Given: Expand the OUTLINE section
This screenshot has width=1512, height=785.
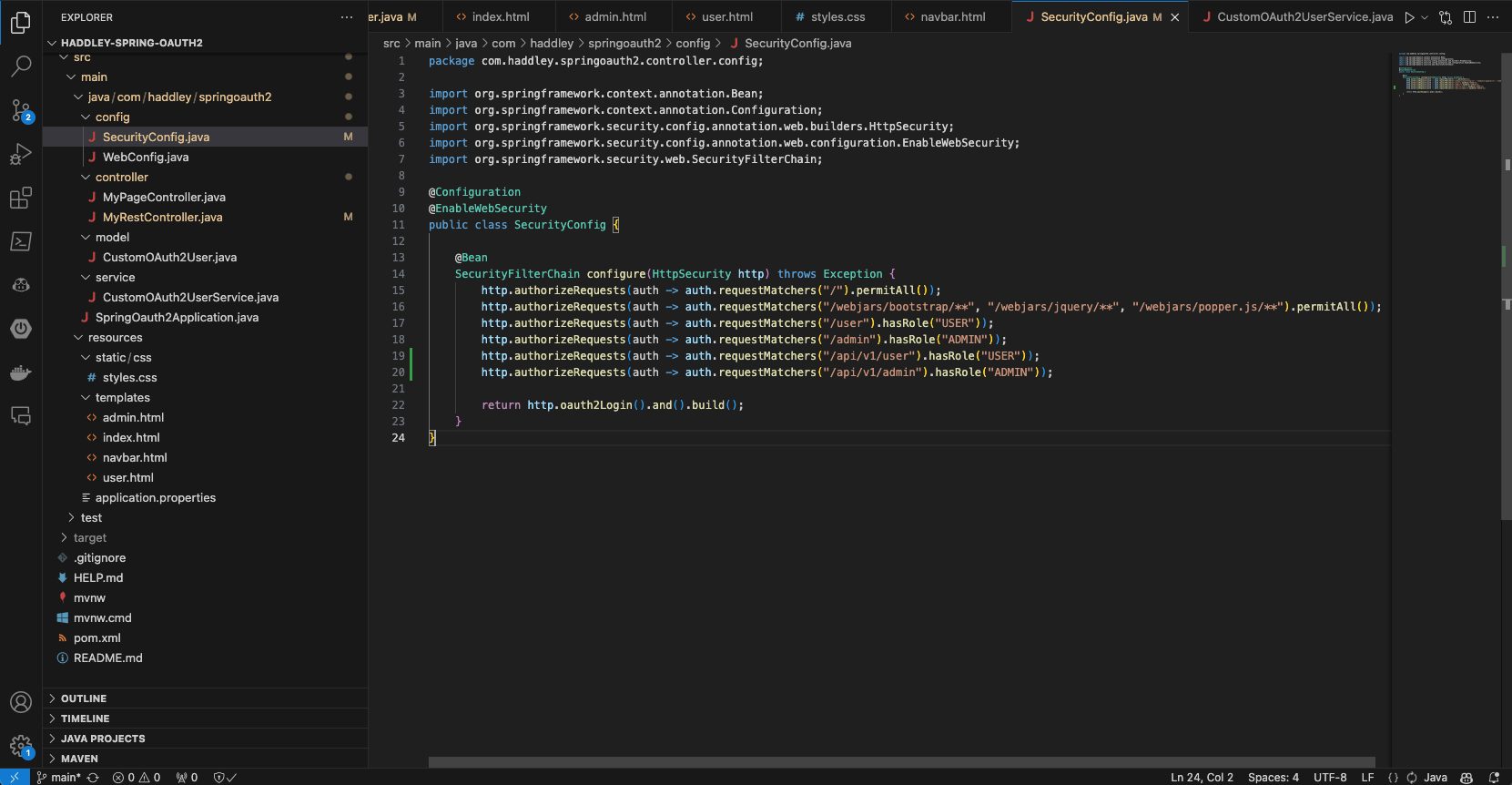Looking at the screenshot, I should pyautogui.click(x=84, y=698).
